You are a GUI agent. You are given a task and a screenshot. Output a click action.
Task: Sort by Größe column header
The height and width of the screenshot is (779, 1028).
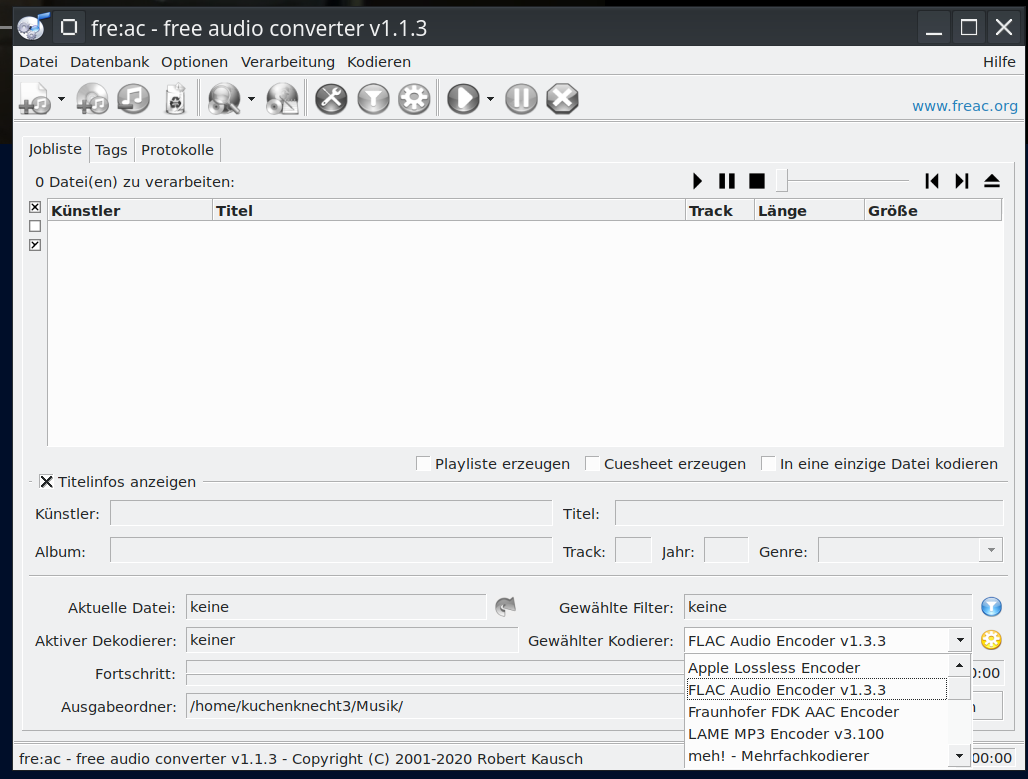click(x=933, y=210)
